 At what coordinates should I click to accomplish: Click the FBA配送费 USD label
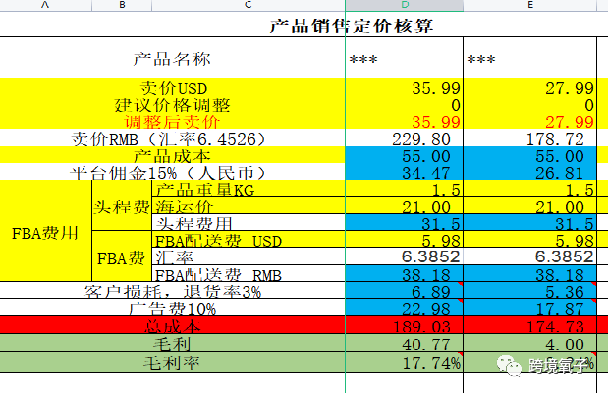(x=218, y=241)
